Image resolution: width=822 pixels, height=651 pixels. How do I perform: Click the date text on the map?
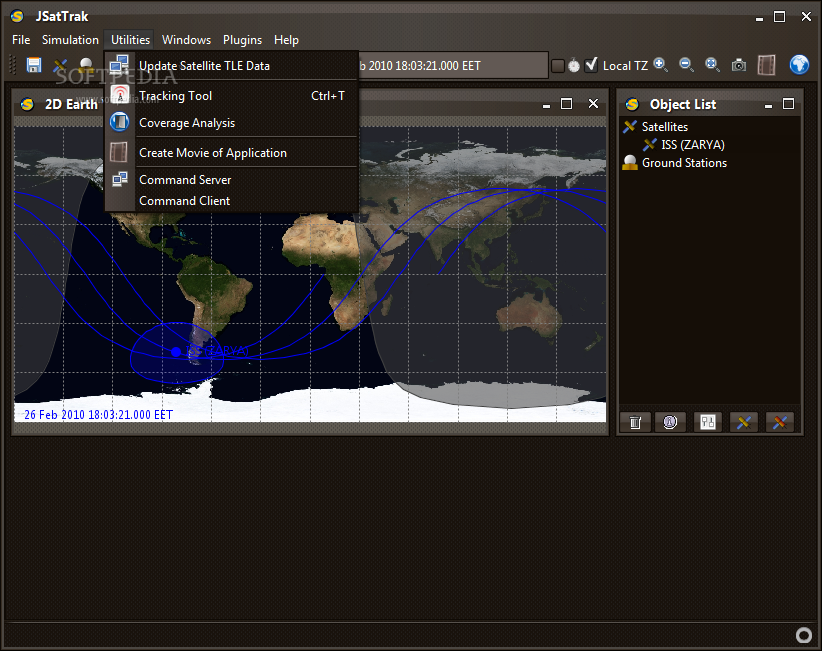99,415
